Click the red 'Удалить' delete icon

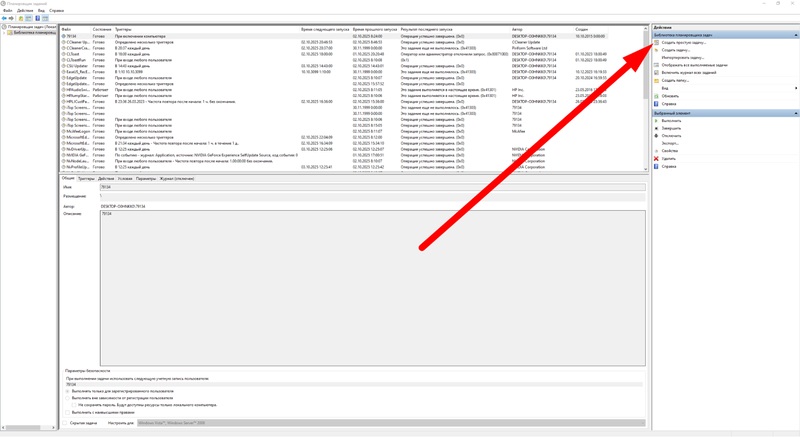click(656, 158)
